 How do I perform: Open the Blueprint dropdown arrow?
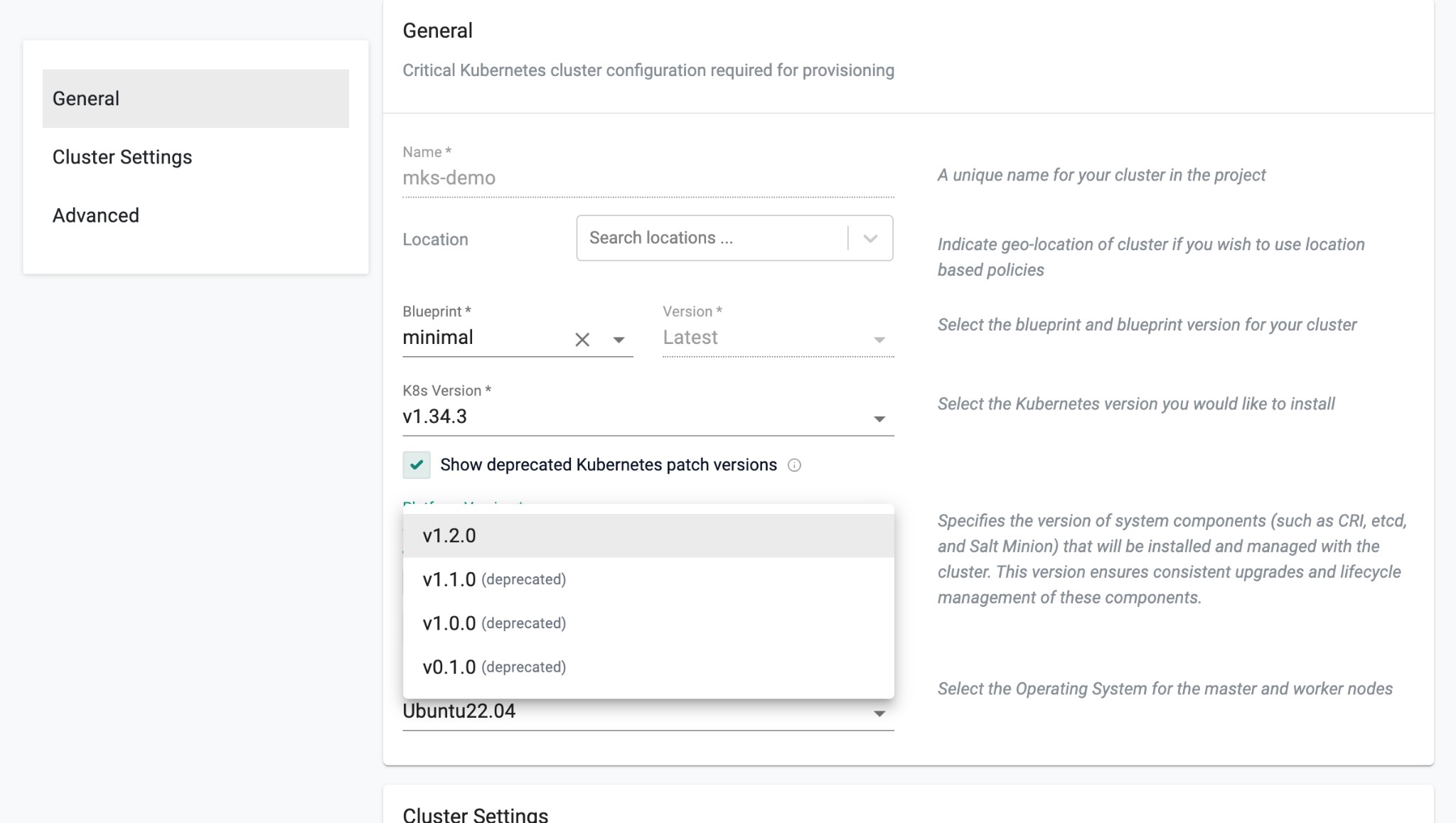(x=619, y=340)
